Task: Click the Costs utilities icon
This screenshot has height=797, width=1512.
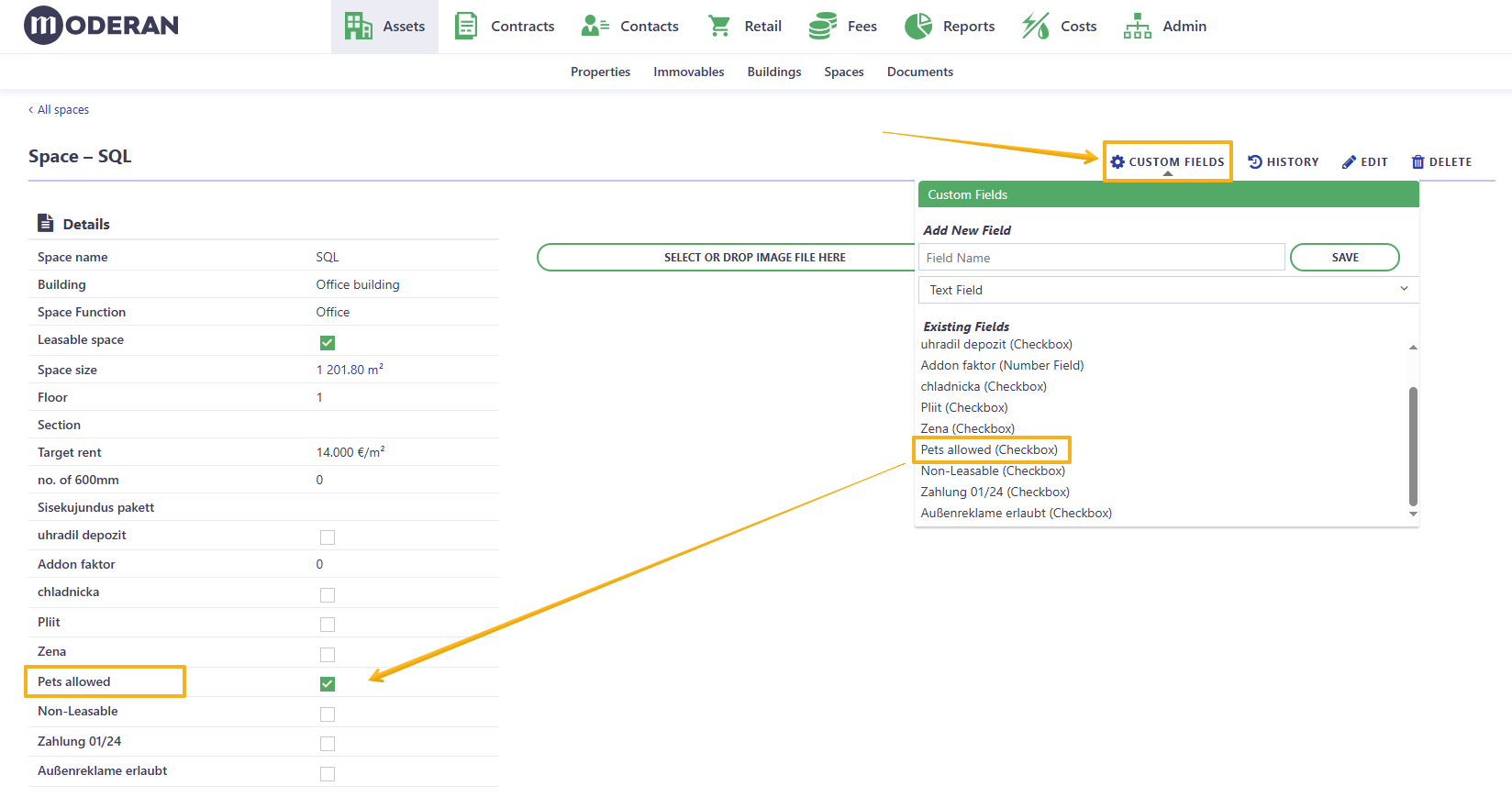Action: click(x=1036, y=26)
